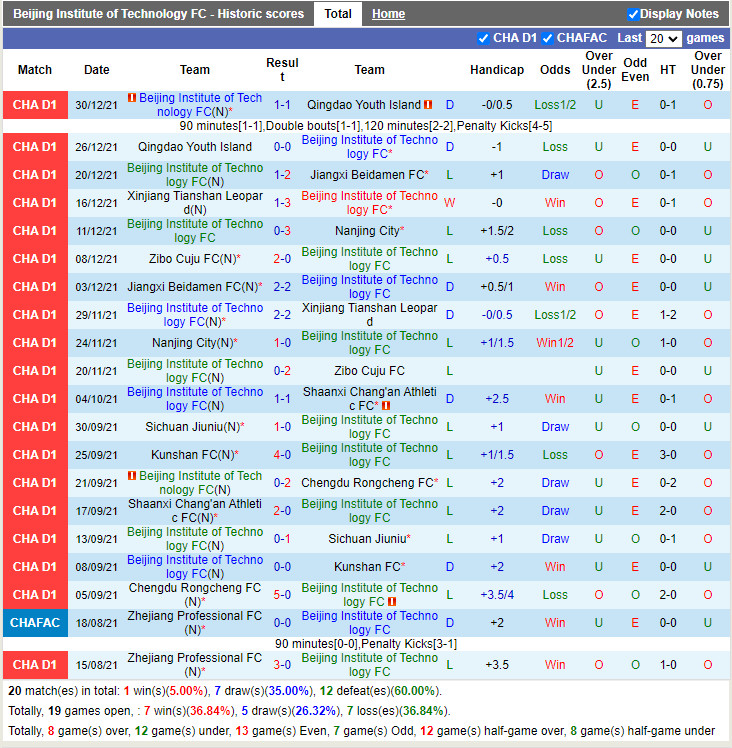Viewport: 732px width, 748px height.
Task: Click the date 18/08/21
Action: tap(96, 623)
